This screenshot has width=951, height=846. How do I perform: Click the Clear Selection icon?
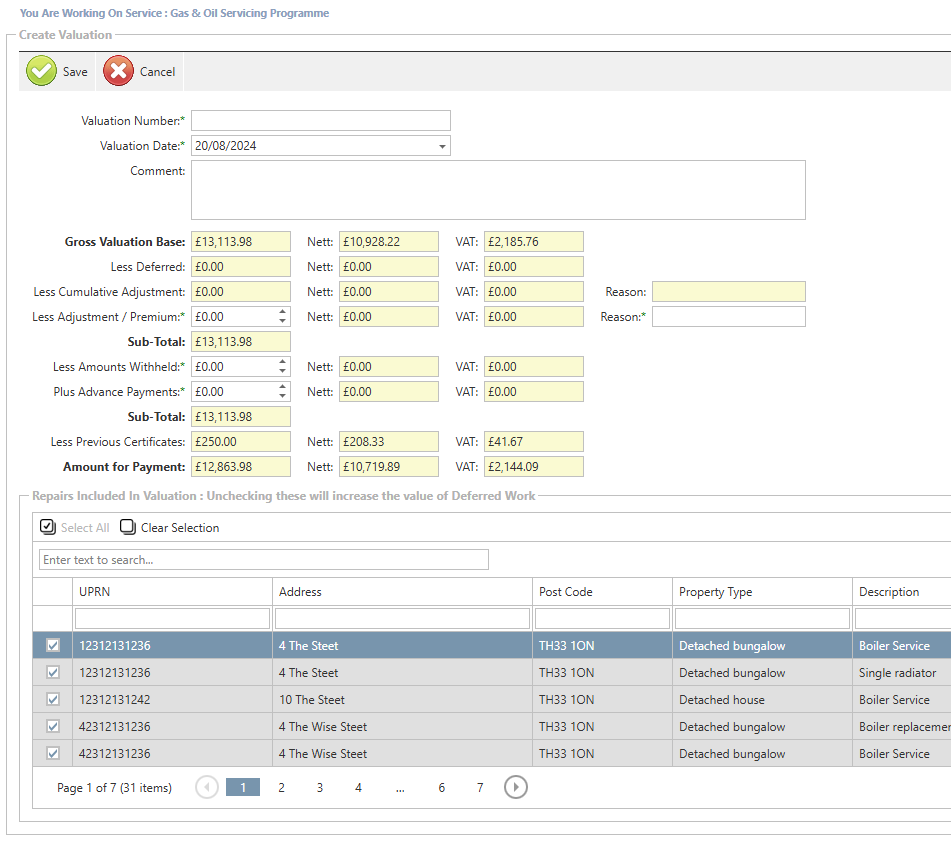128,527
